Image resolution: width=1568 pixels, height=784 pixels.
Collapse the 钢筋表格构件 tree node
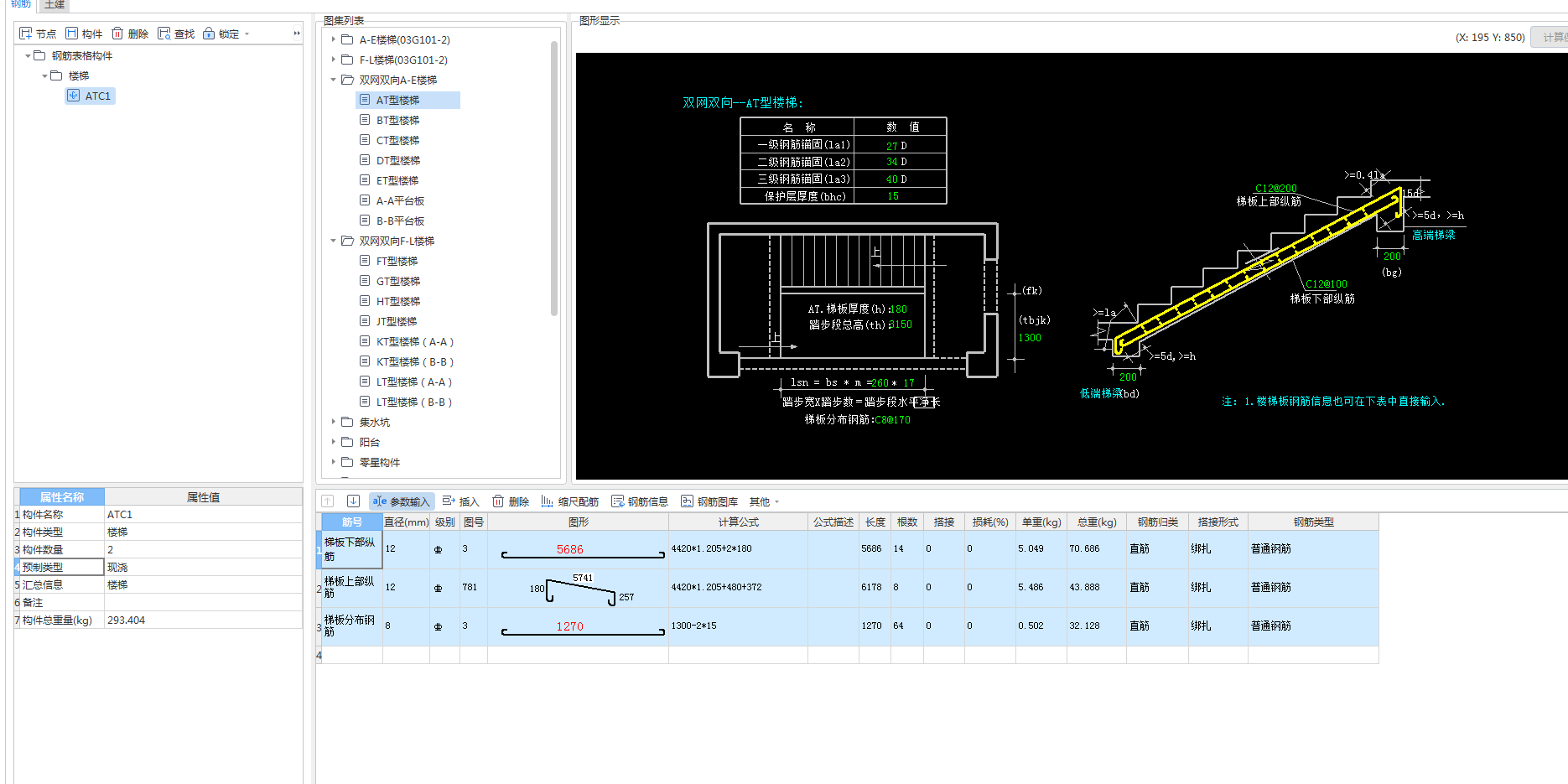click(x=28, y=56)
